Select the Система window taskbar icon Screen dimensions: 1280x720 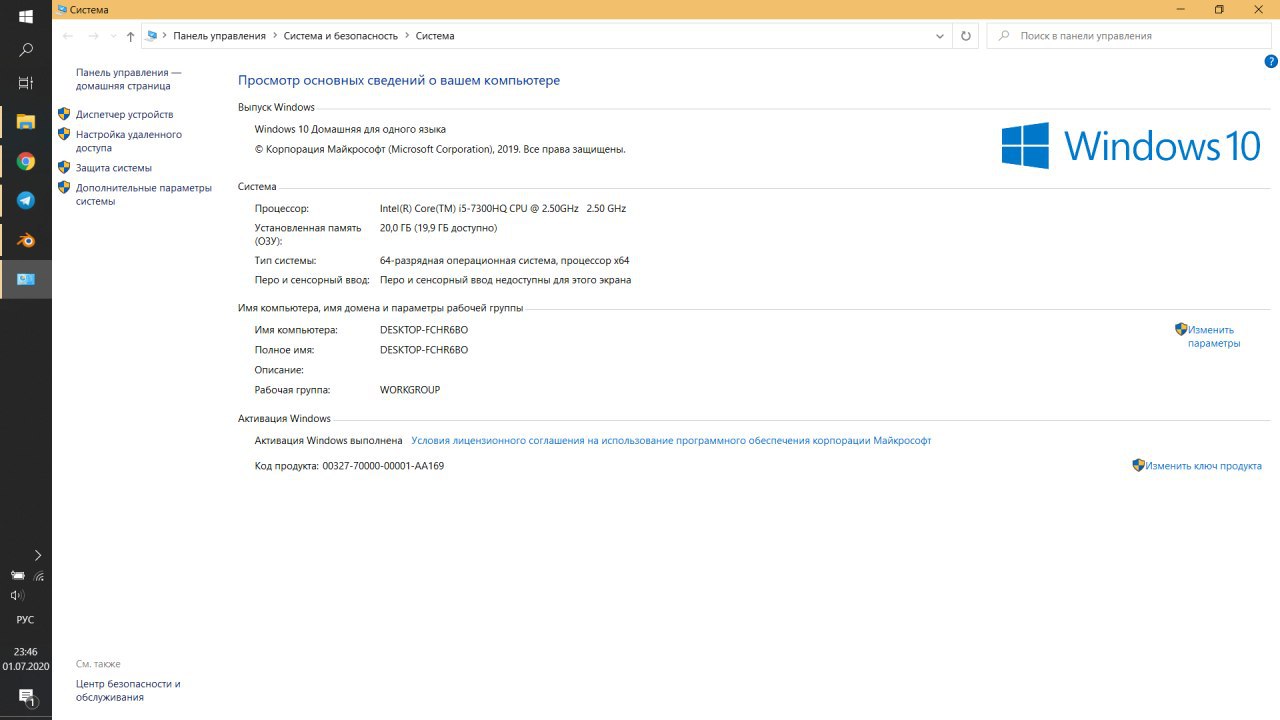tap(26, 279)
